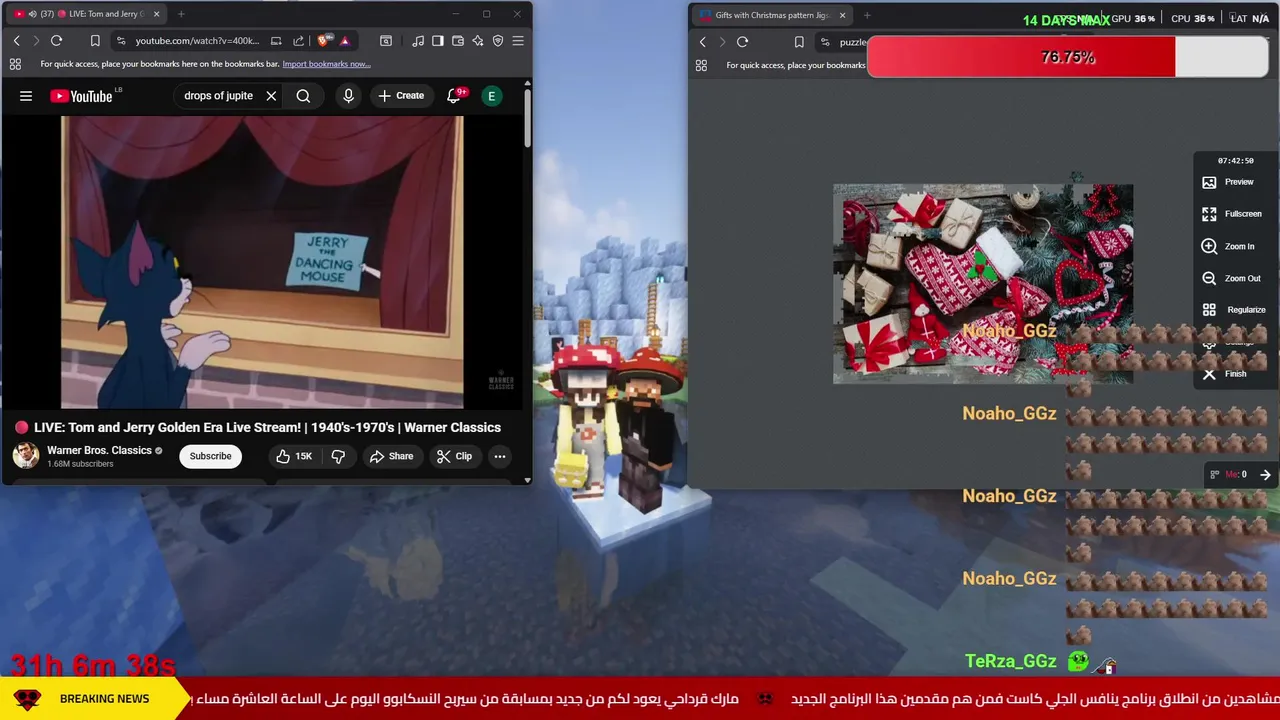Viewport: 1280px width, 720px height.
Task: Open the YouTube guide hamburger menu
Action: click(26, 96)
